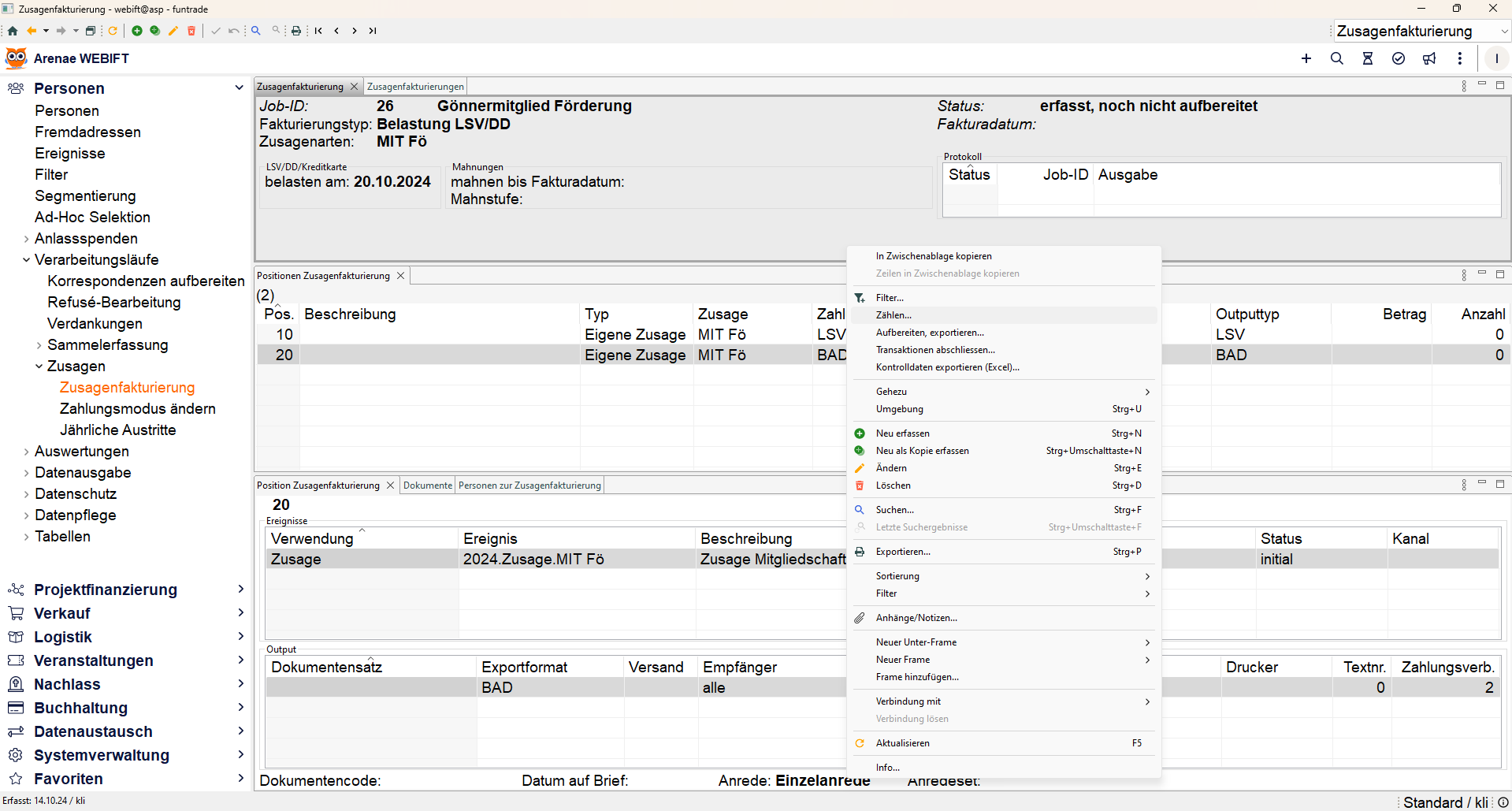Click the home icon in the toolbar
The width and height of the screenshot is (1512, 811).
click(13, 31)
